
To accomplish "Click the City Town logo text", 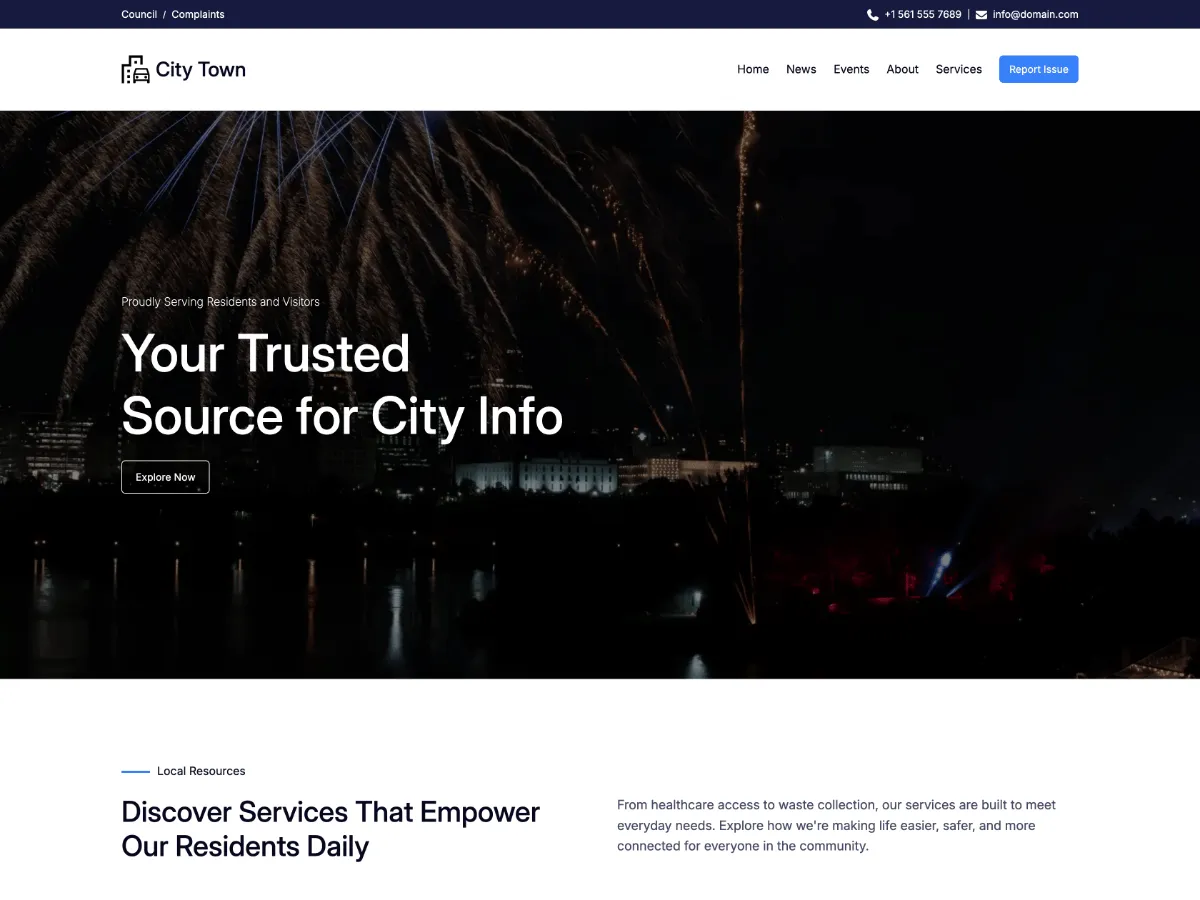I will (201, 69).
